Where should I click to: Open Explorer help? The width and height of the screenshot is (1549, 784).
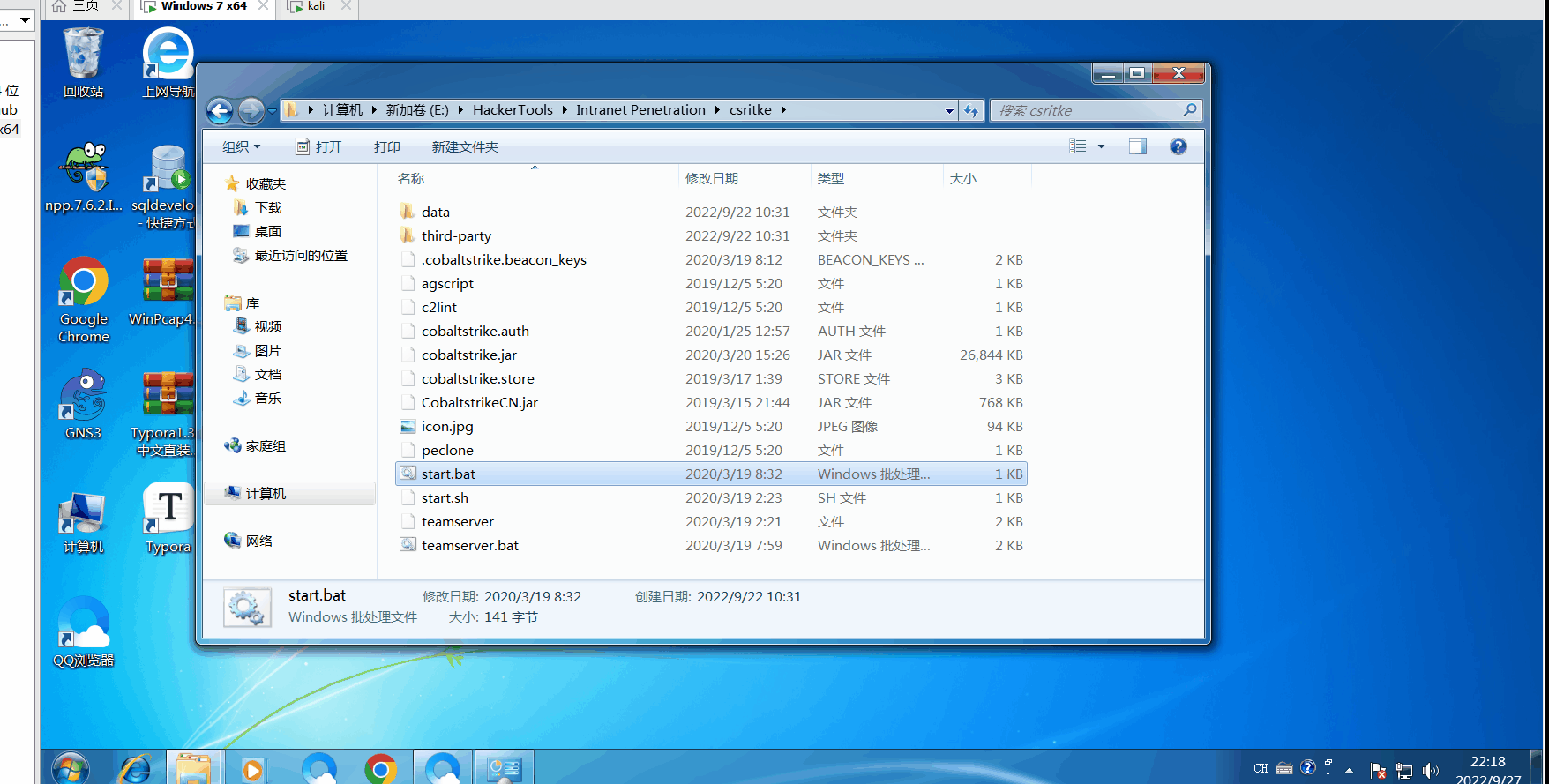(1179, 146)
